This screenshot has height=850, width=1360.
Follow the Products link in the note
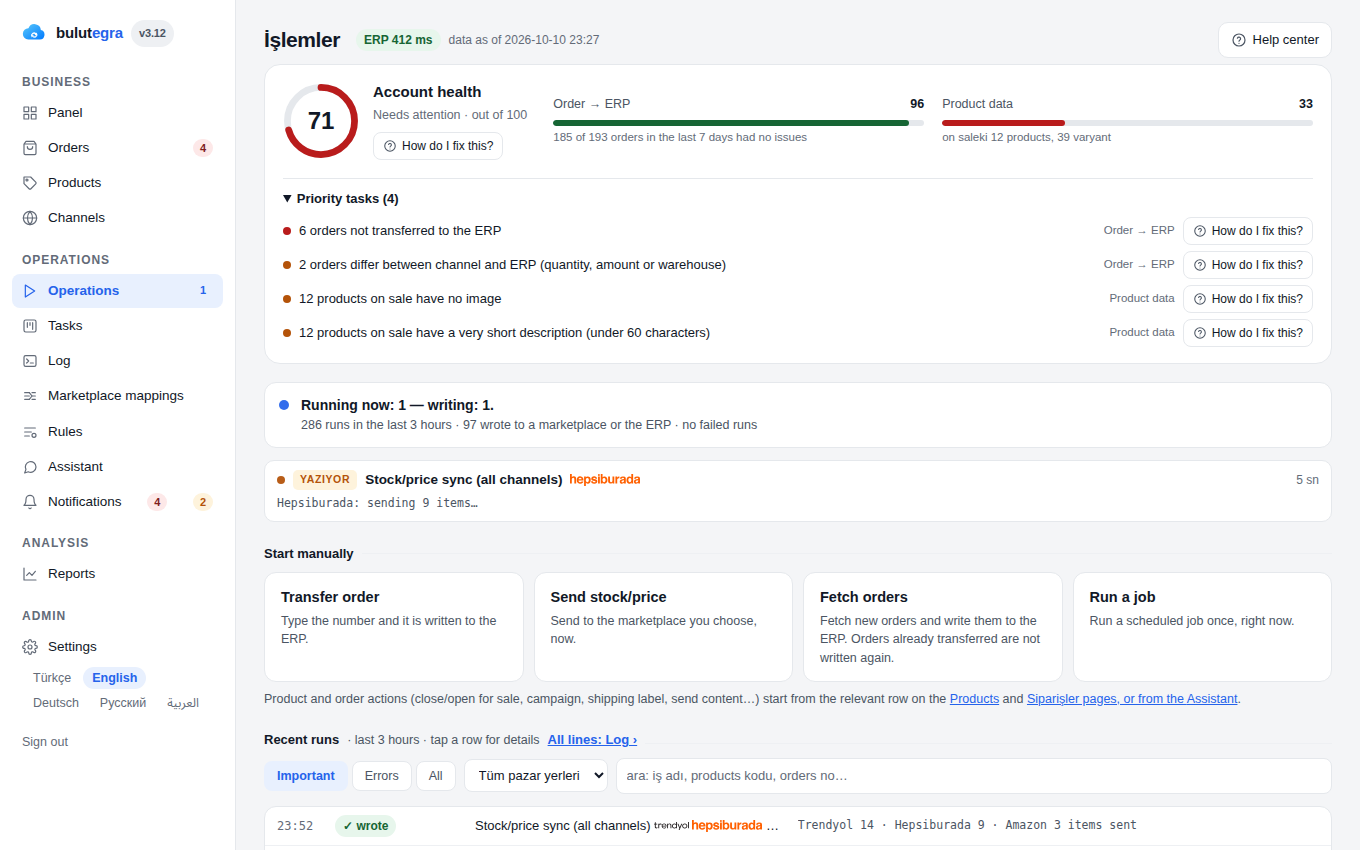(x=974, y=699)
